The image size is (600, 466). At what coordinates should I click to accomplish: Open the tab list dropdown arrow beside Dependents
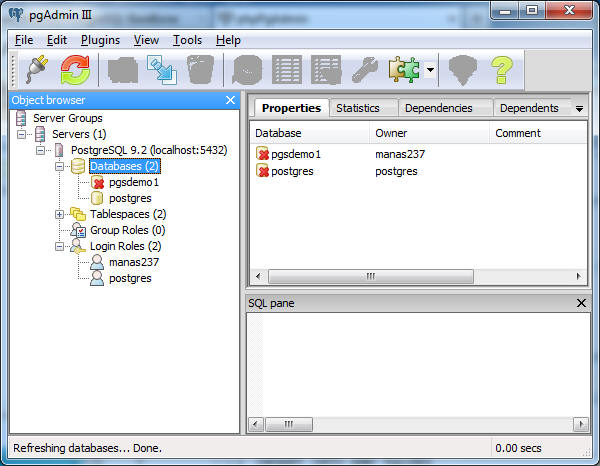pos(579,109)
